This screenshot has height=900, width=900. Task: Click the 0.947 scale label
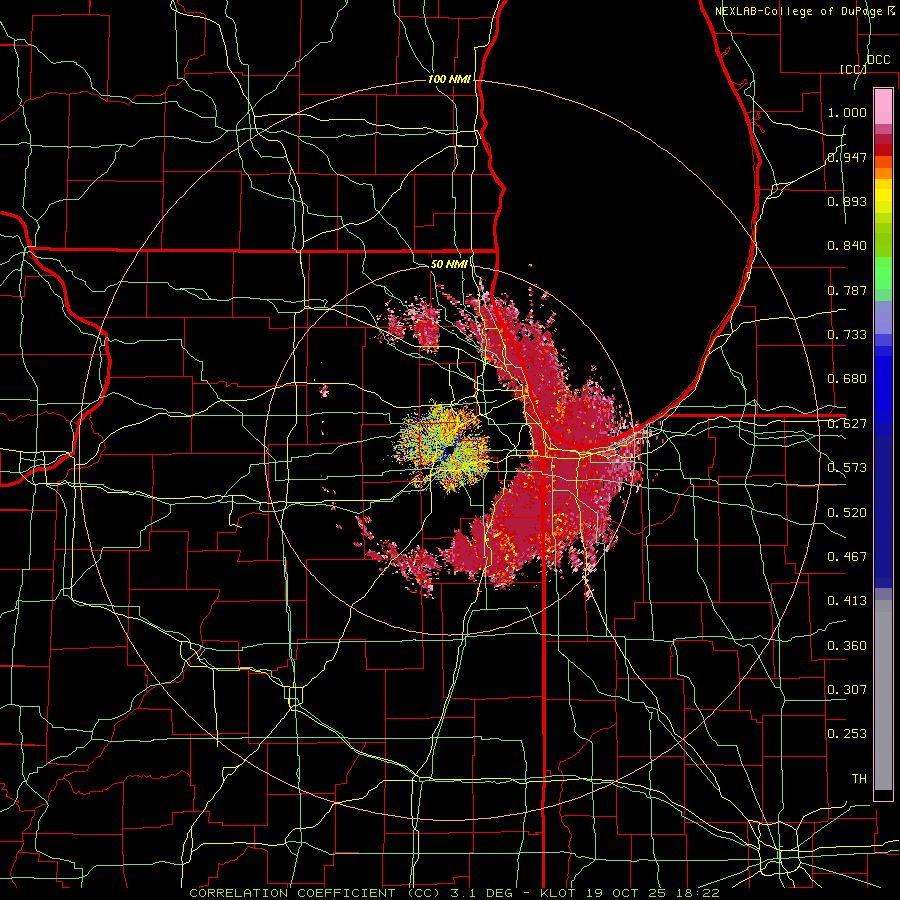click(x=847, y=157)
